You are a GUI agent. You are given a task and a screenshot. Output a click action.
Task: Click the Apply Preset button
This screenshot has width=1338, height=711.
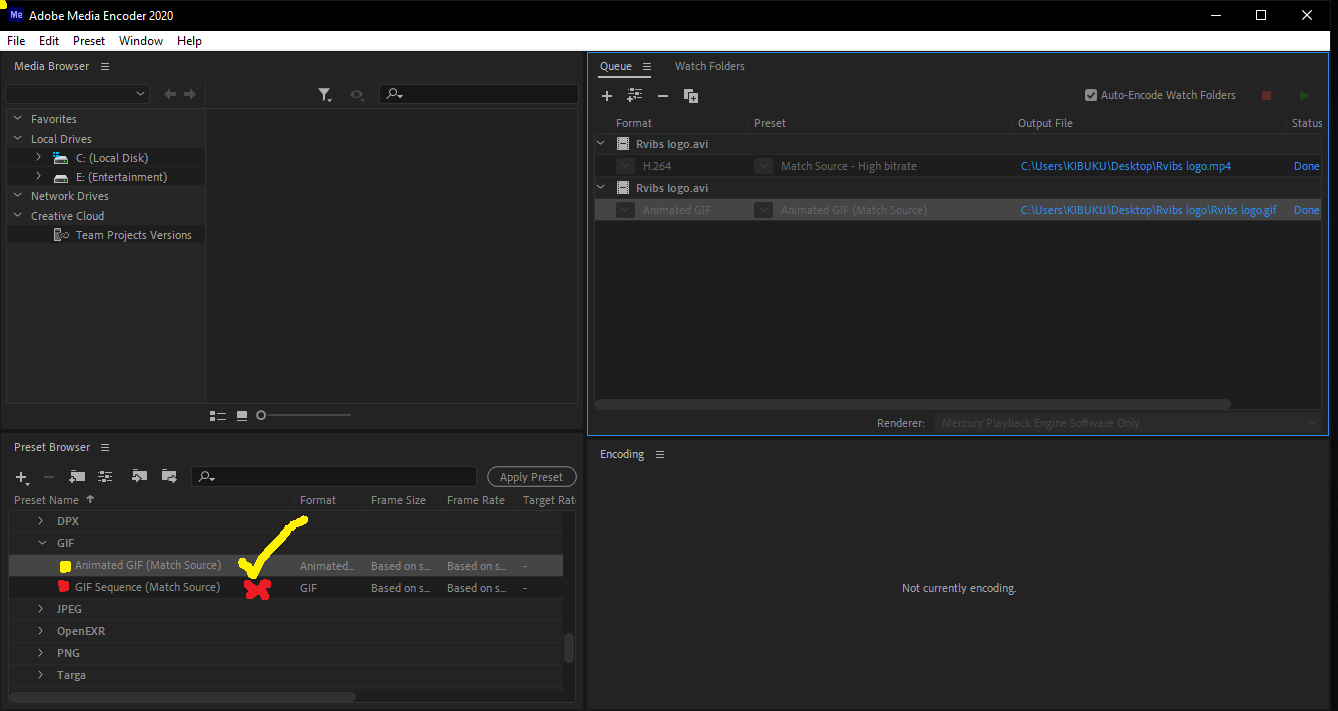532,477
